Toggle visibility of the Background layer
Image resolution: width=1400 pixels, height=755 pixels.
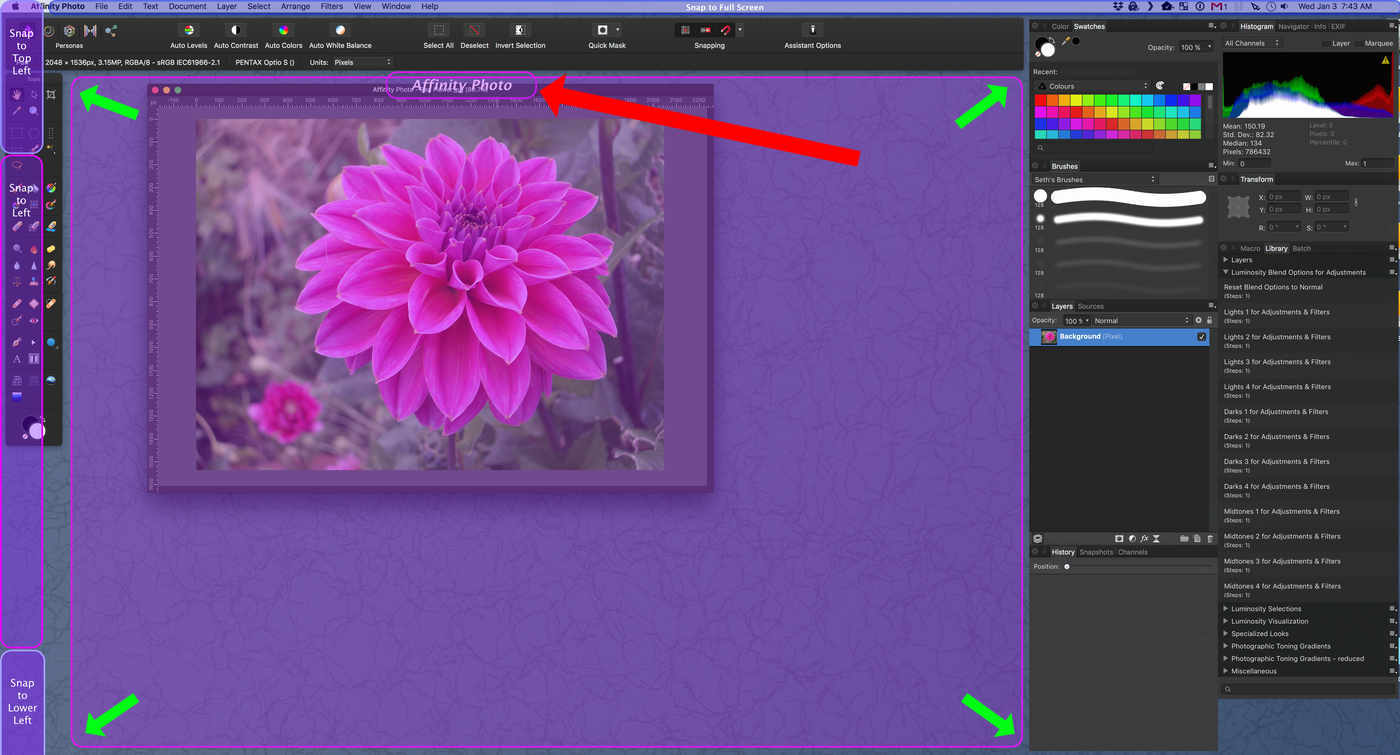click(x=1202, y=337)
